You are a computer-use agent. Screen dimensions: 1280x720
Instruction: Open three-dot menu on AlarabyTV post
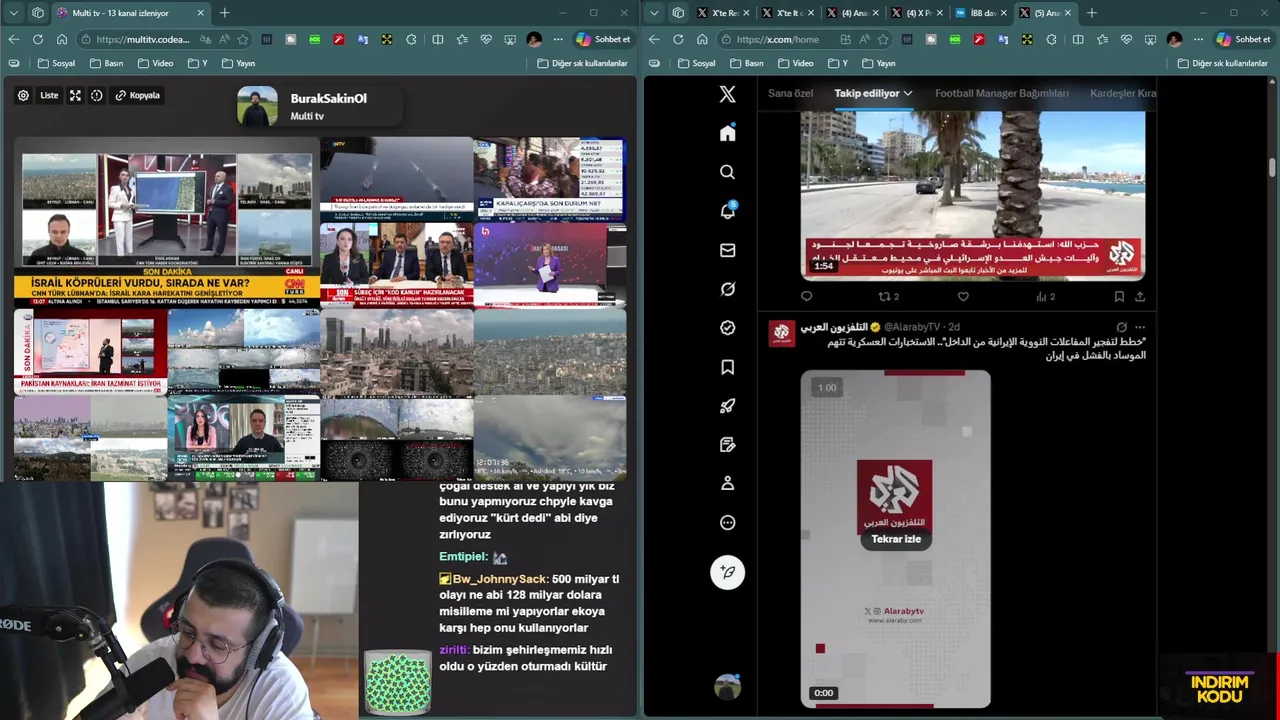(1140, 327)
